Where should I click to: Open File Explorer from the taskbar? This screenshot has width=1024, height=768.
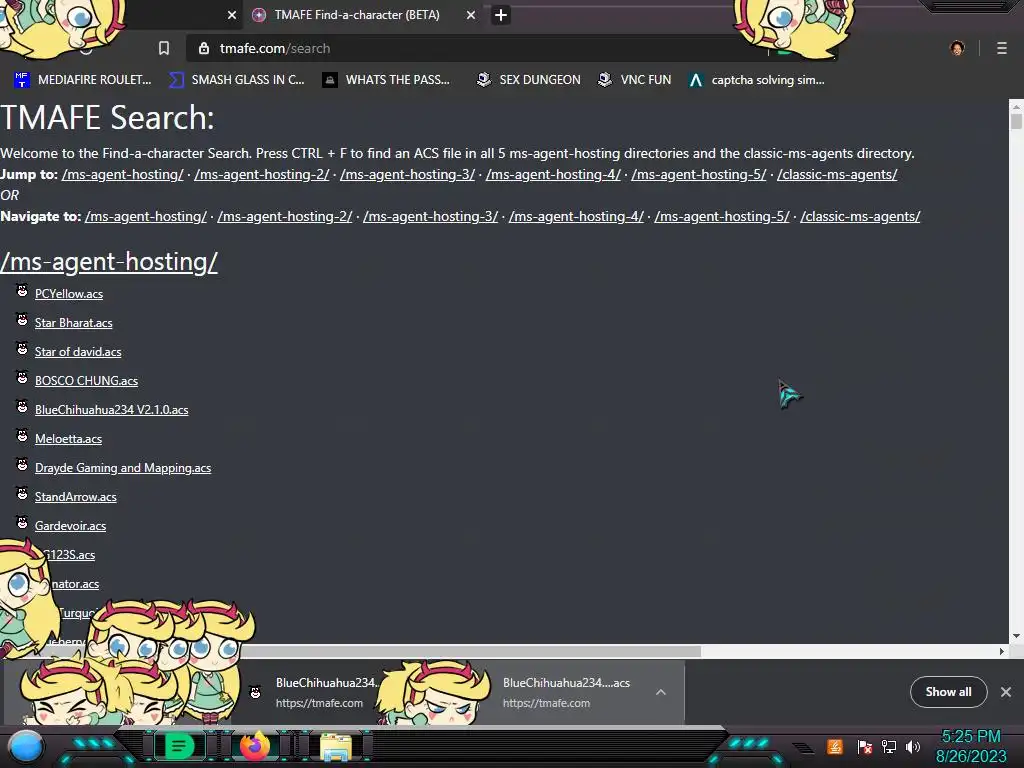click(336, 747)
